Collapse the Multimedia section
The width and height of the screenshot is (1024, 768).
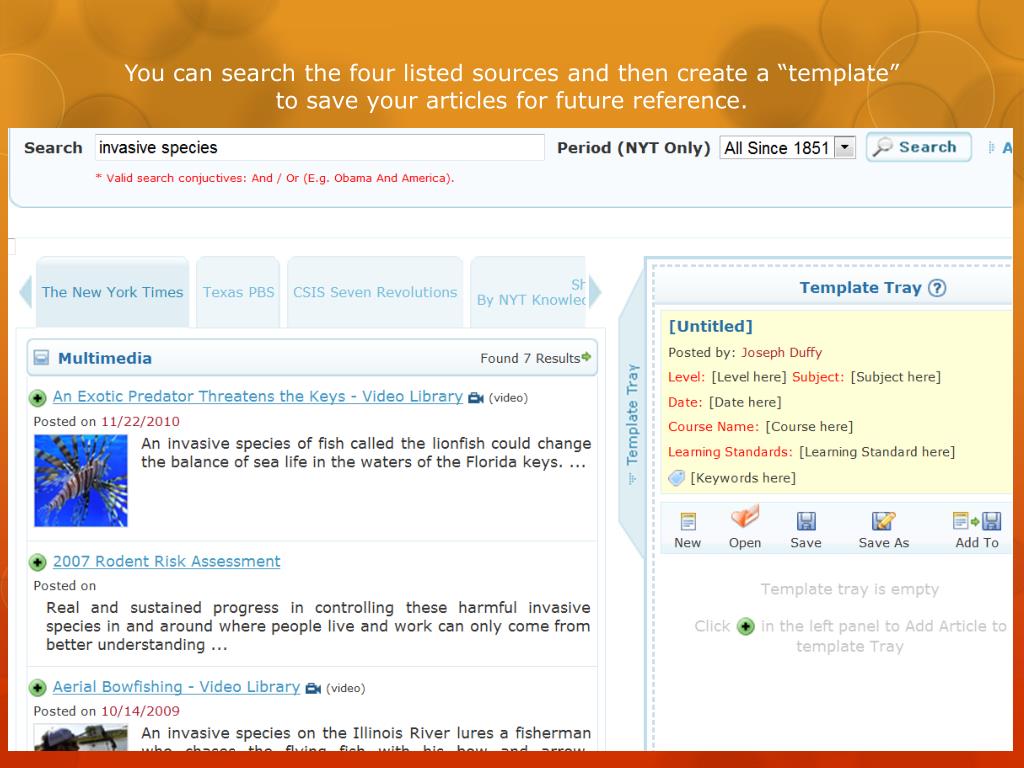pyautogui.click(x=41, y=358)
